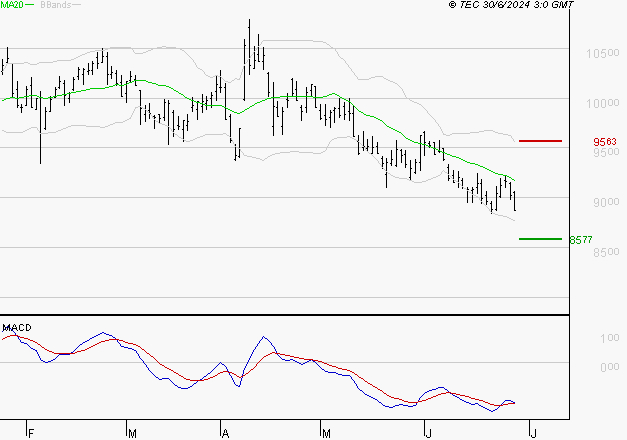Click the TEC 30/6/2024 copyright text

(x=511, y=5)
